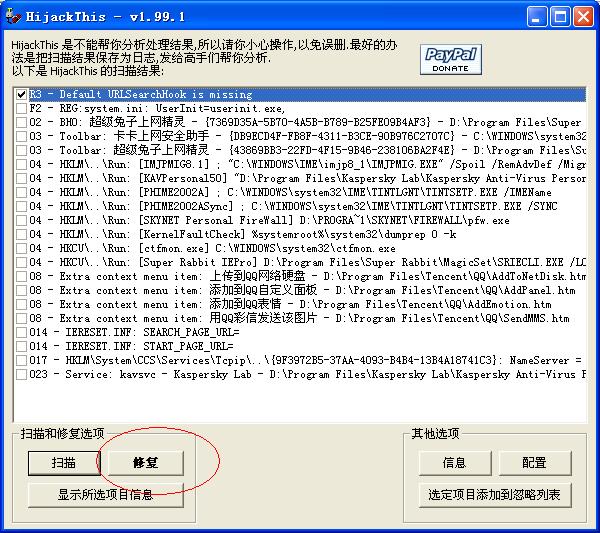This screenshot has height=533, width=600.
Task: Check the O4 KernelFaultCheck entry checkbox
Action: tap(21, 235)
